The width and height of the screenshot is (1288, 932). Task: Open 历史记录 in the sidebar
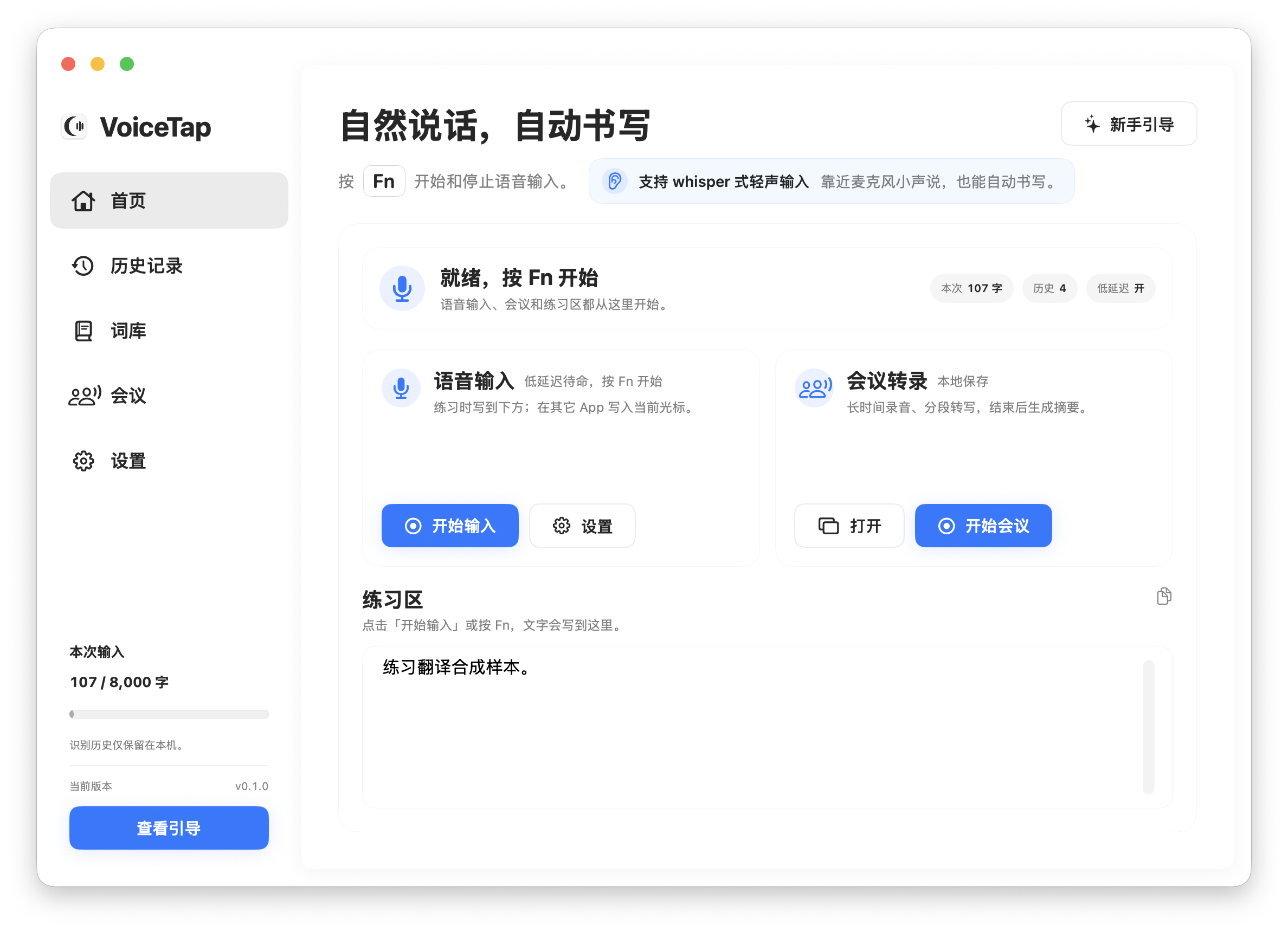(169, 266)
